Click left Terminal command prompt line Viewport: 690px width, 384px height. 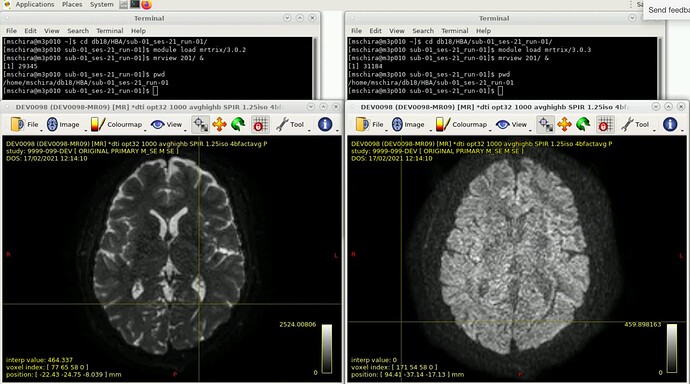pyautogui.click(x=81, y=91)
